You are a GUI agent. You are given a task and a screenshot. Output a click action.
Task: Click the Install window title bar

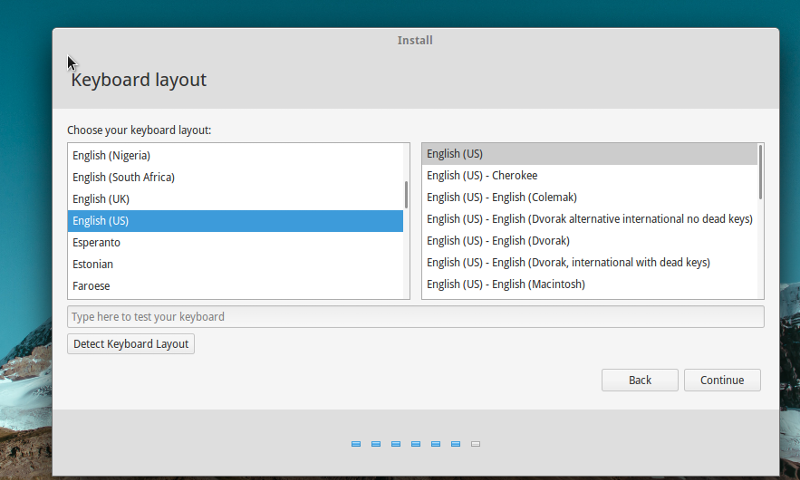(415, 40)
